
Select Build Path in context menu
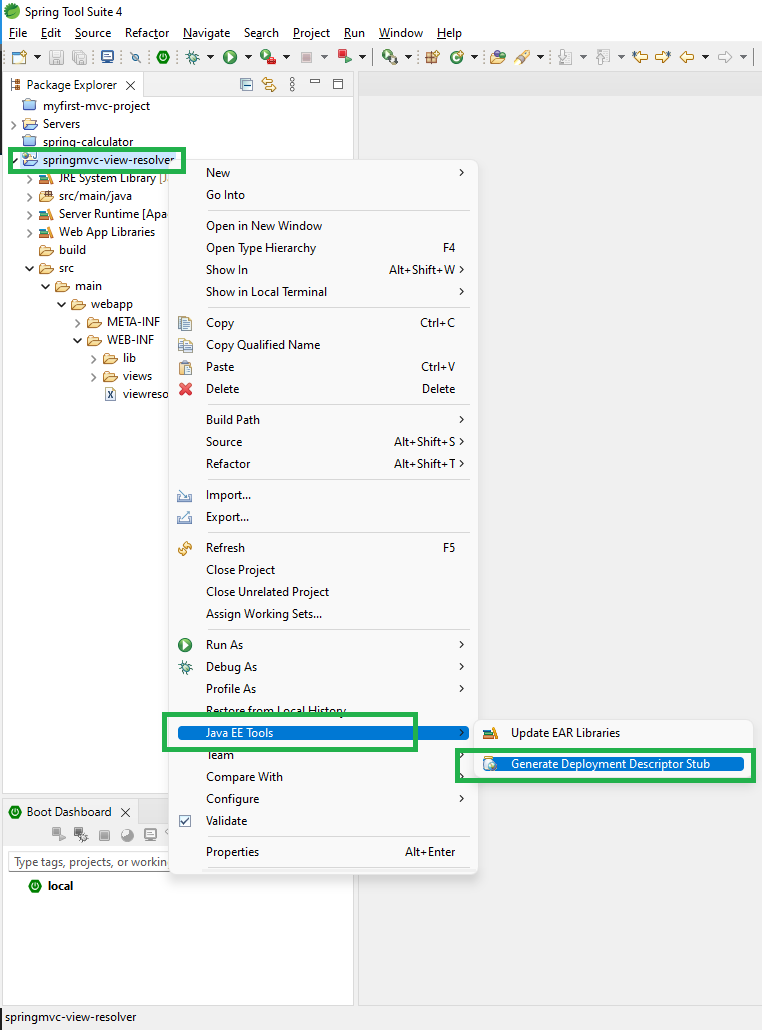click(323, 420)
